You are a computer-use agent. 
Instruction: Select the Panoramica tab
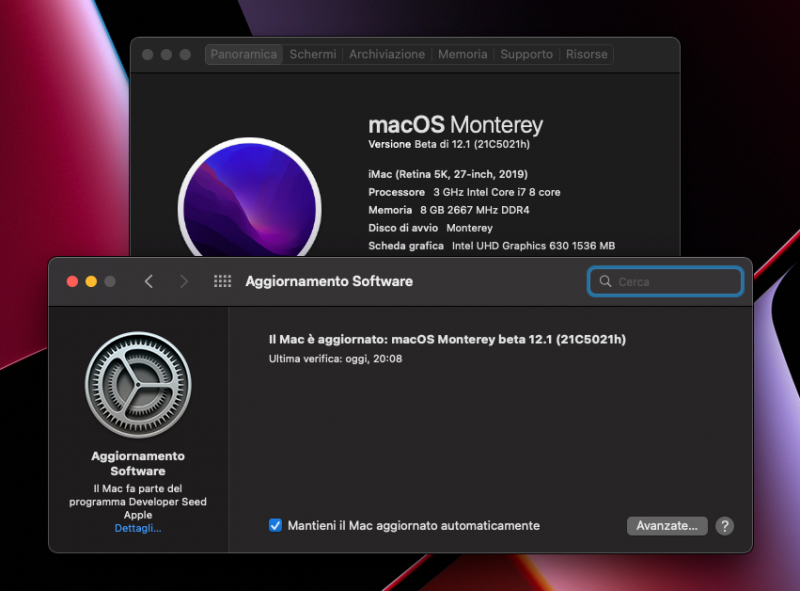(244, 55)
